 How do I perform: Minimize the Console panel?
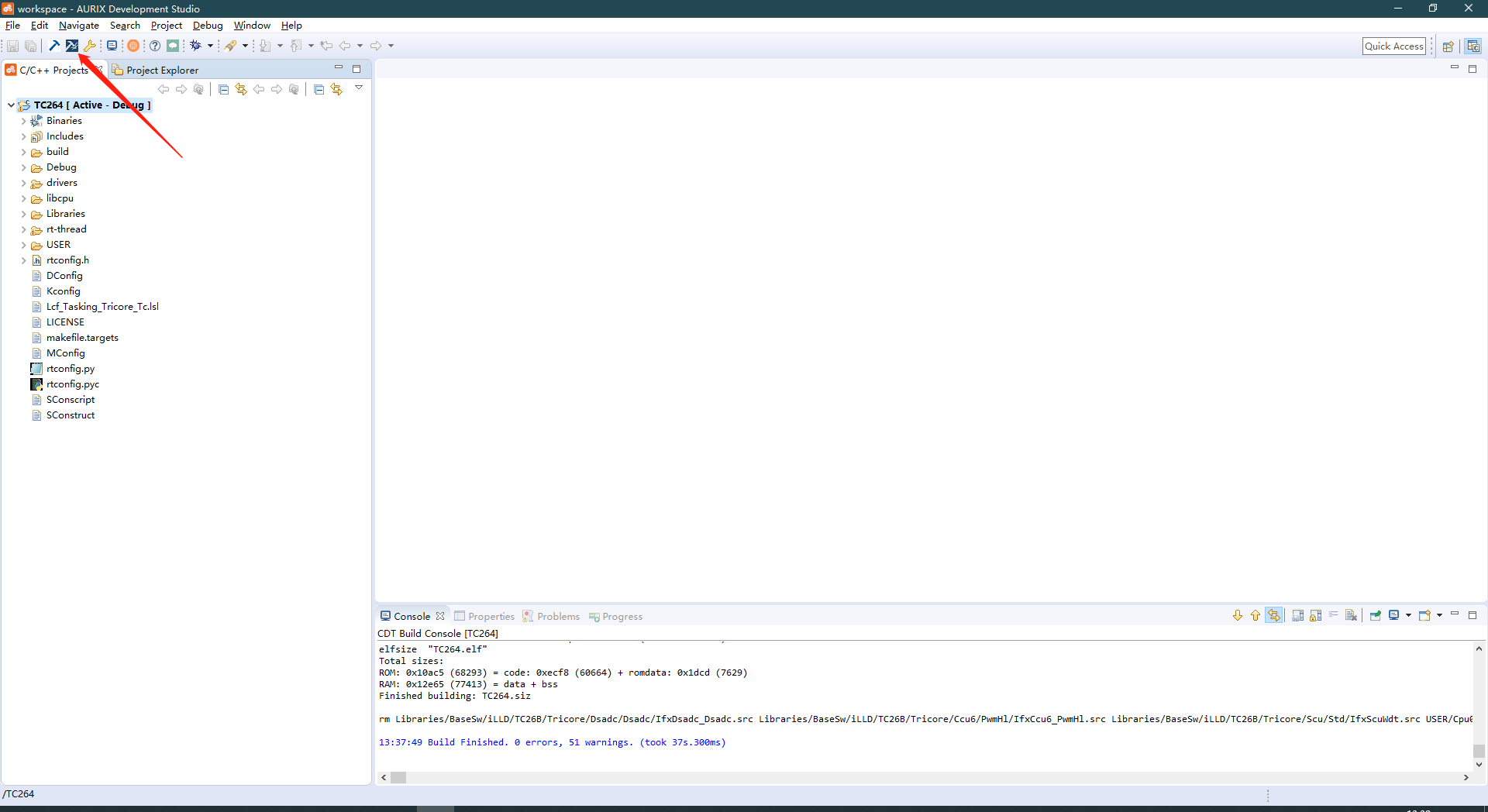[x=1455, y=614]
